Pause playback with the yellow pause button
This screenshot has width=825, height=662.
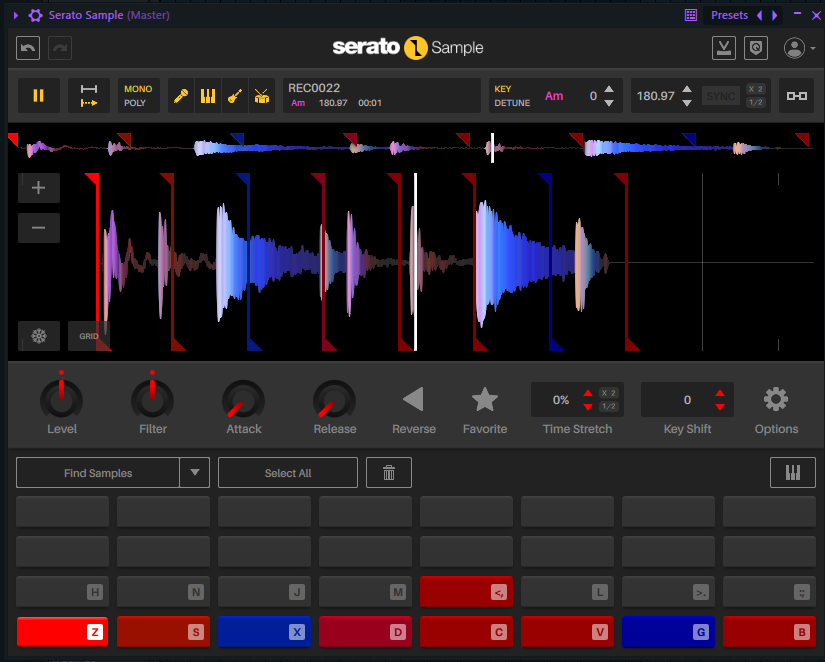(x=38, y=96)
